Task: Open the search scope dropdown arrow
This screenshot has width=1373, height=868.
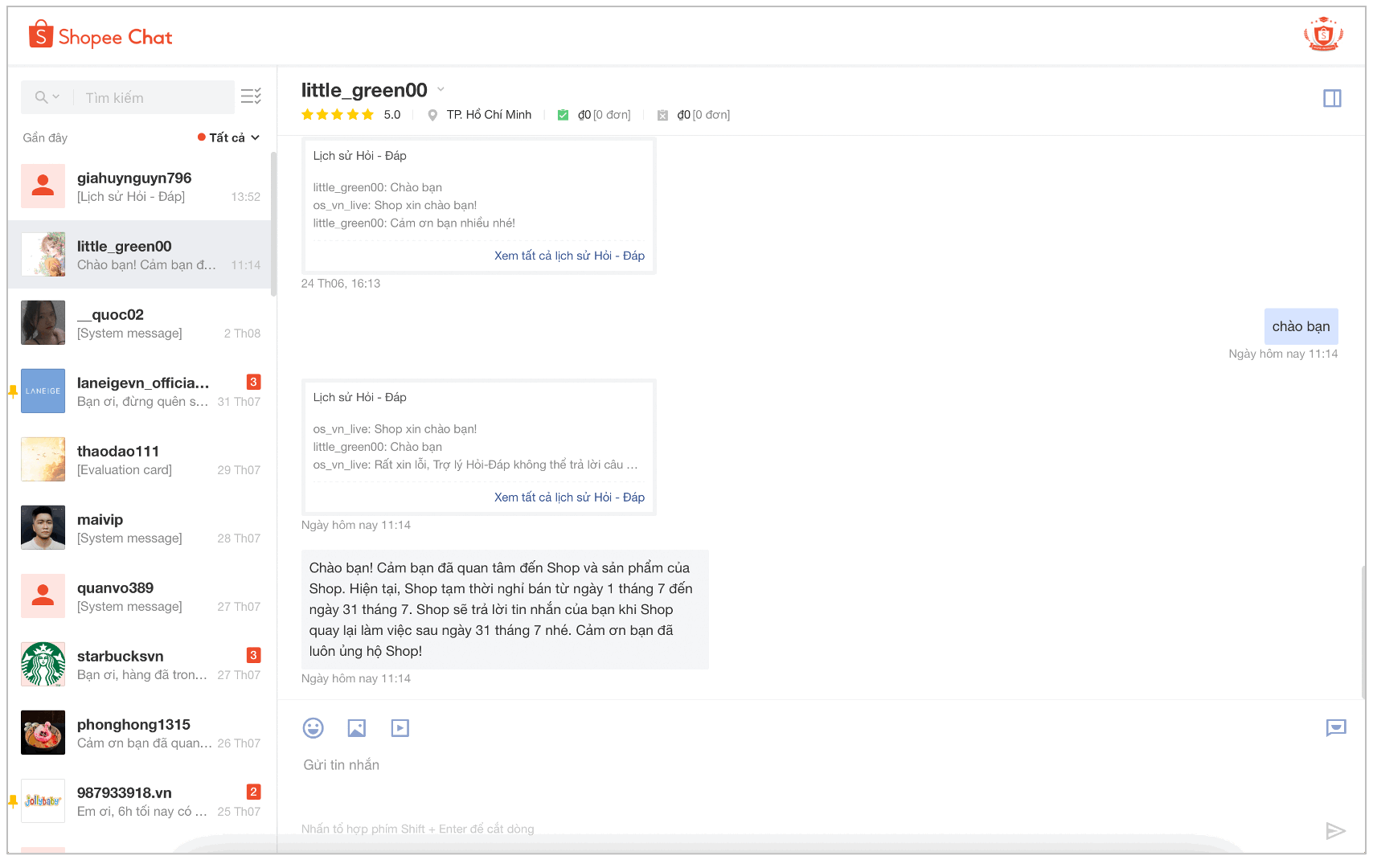Action: point(55,96)
